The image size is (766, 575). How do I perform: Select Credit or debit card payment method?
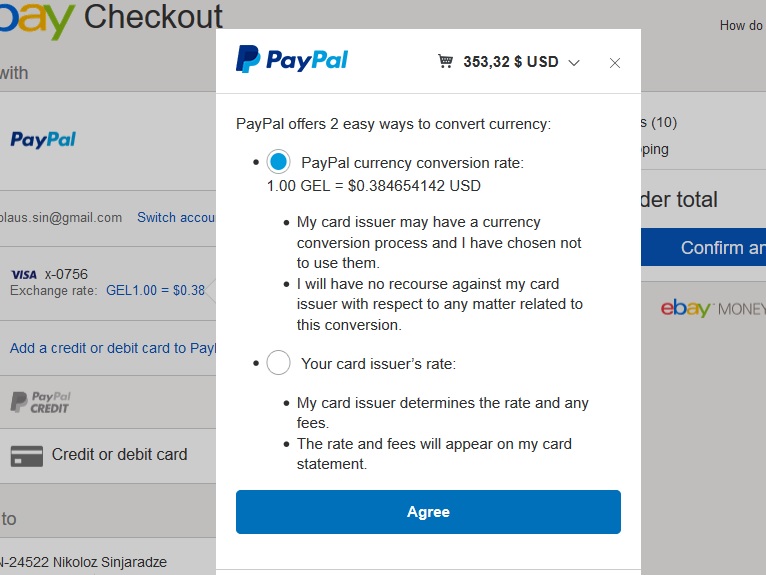[119, 455]
